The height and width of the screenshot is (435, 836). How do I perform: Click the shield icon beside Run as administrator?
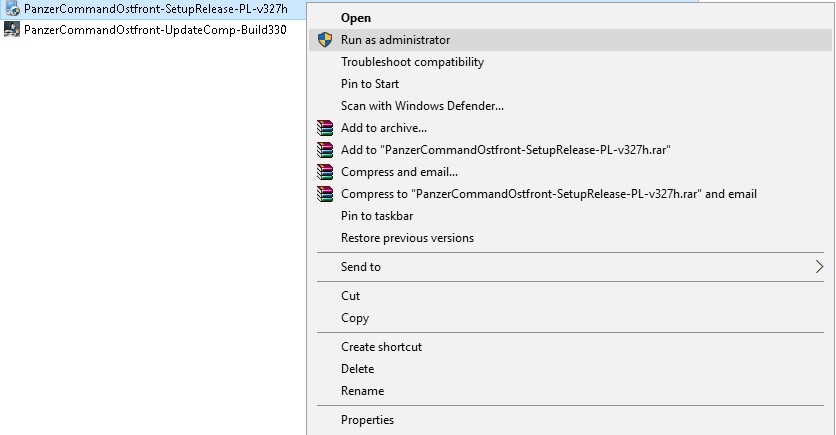(x=324, y=40)
